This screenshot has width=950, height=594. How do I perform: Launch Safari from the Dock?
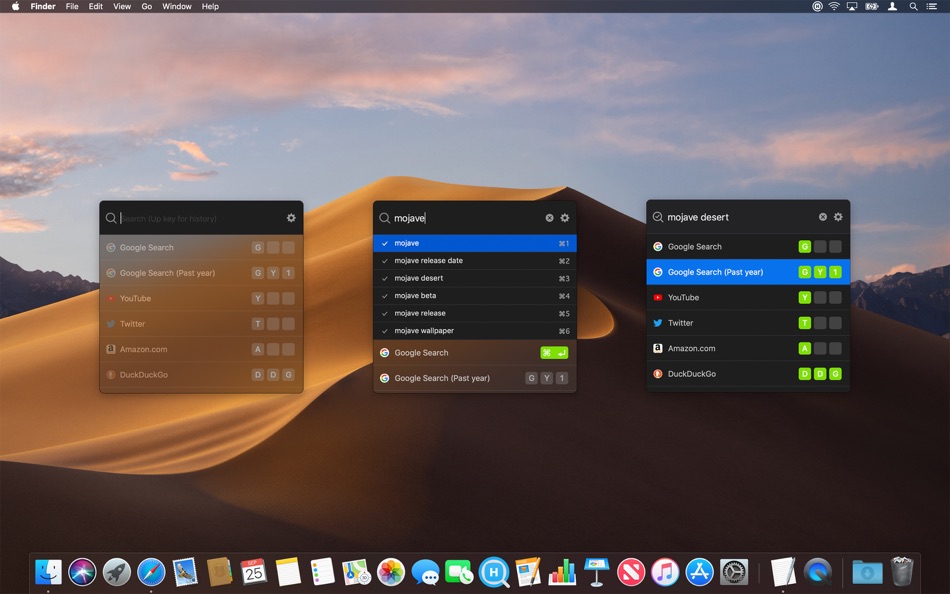coord(151,572)
